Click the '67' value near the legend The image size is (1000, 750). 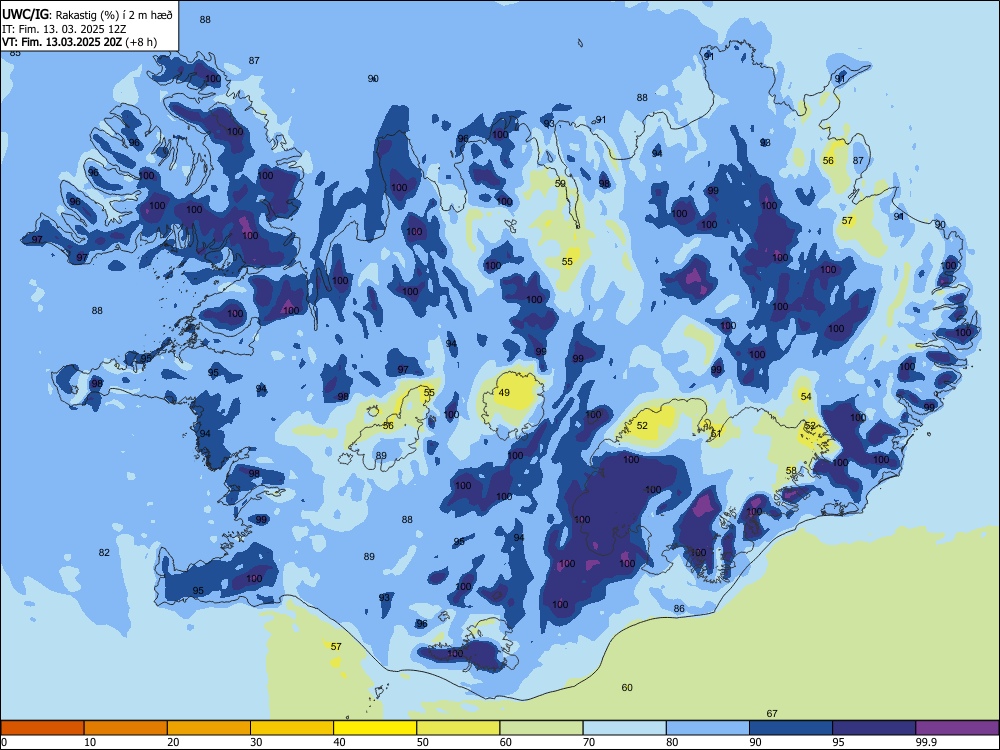(x=772, y=714)
